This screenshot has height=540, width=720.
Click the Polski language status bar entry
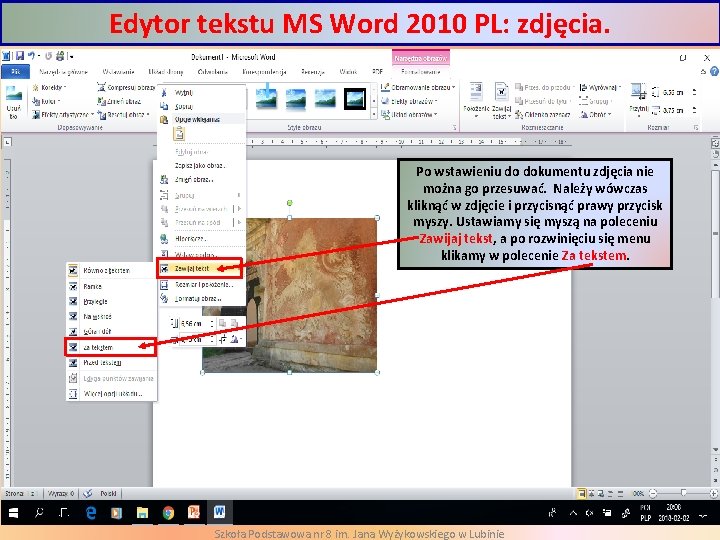[x=108, y=494]
